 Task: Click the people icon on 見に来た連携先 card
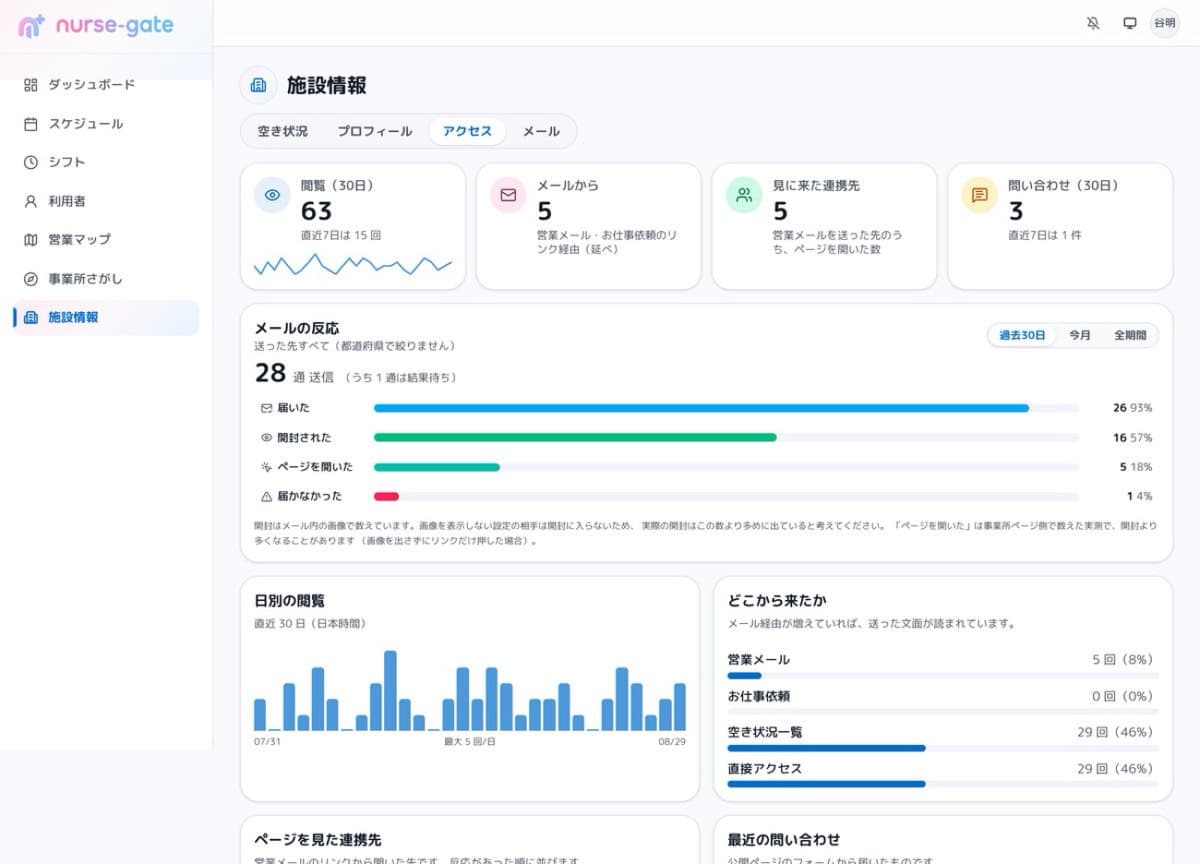coord(744,195)
